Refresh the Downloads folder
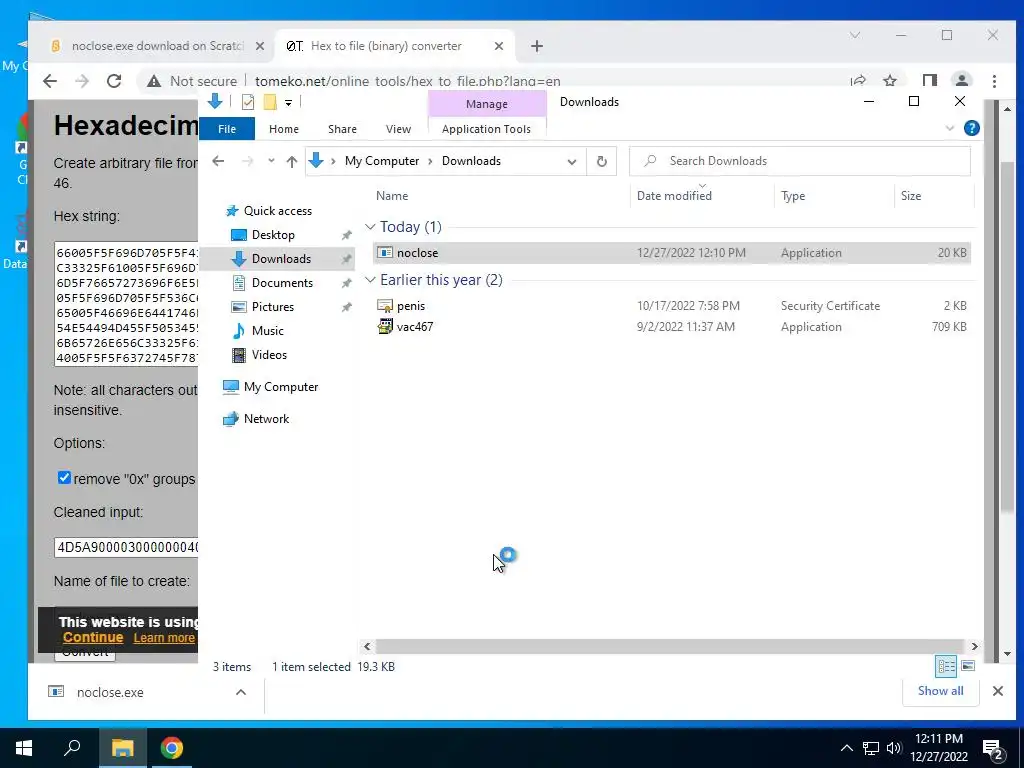1024x768 pixels. click(601, 161)
